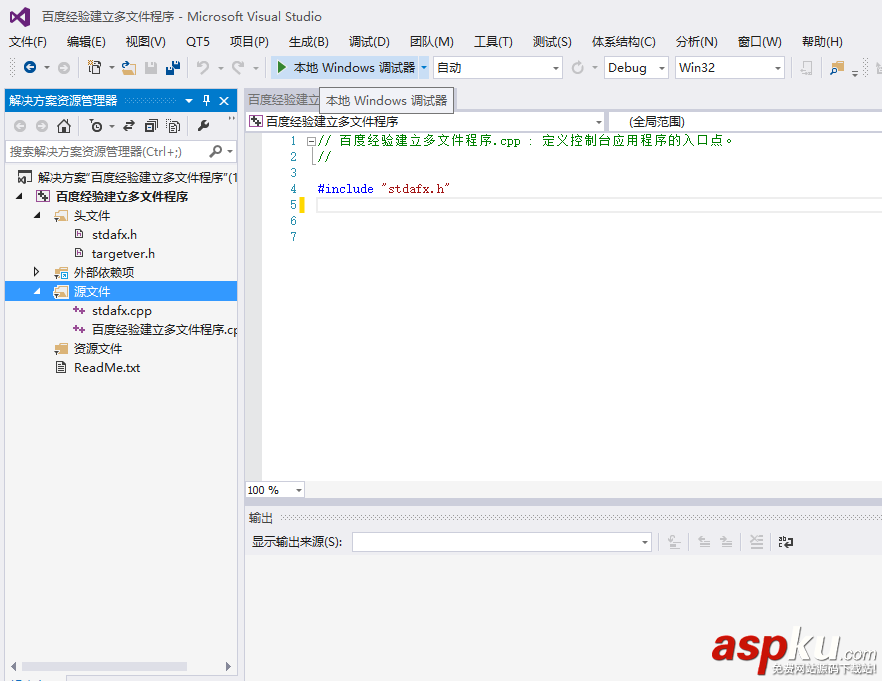Click the Solution Explorer Home icon
Image resolution: width=882 pixels, height=681 pixels.
click(x=64, y=126)
